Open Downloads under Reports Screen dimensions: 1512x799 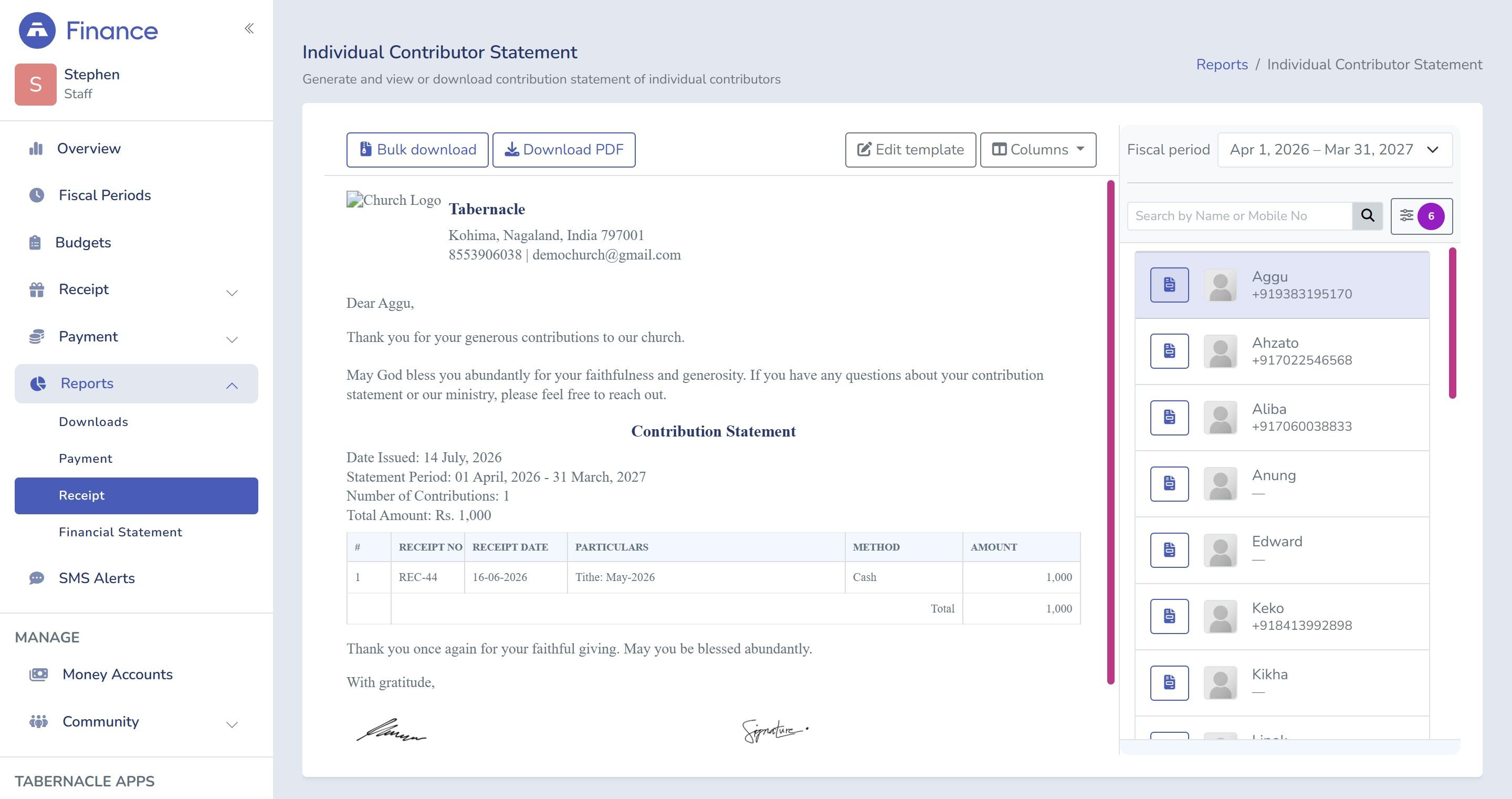pyautogui.click(x=93, y=422)
